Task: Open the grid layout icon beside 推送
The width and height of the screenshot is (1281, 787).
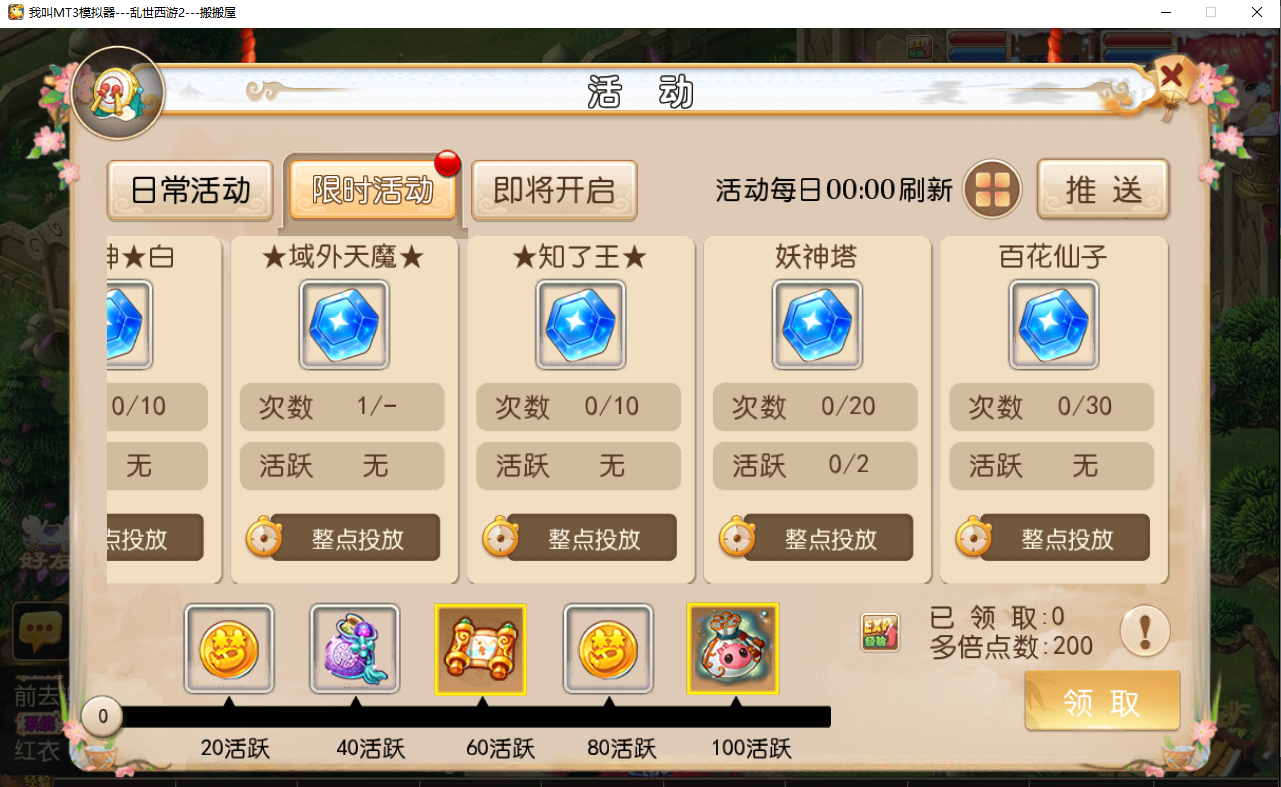Action: pos(992,189)
